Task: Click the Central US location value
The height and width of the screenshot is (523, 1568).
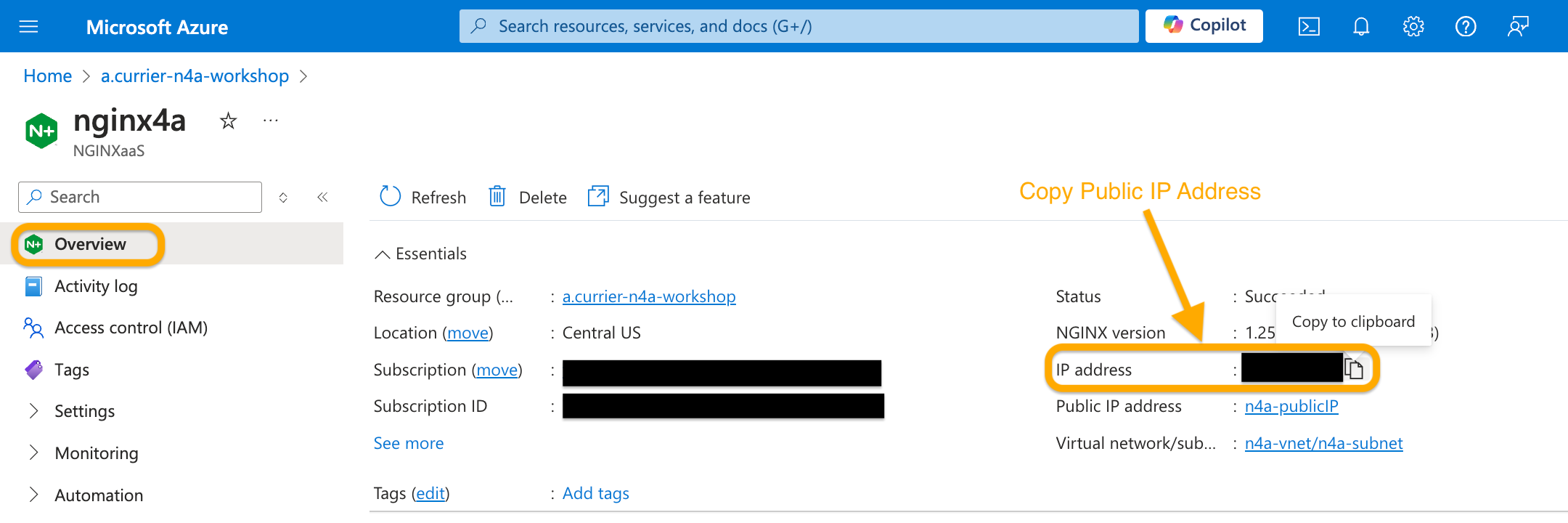Action: tap(602, 333)
